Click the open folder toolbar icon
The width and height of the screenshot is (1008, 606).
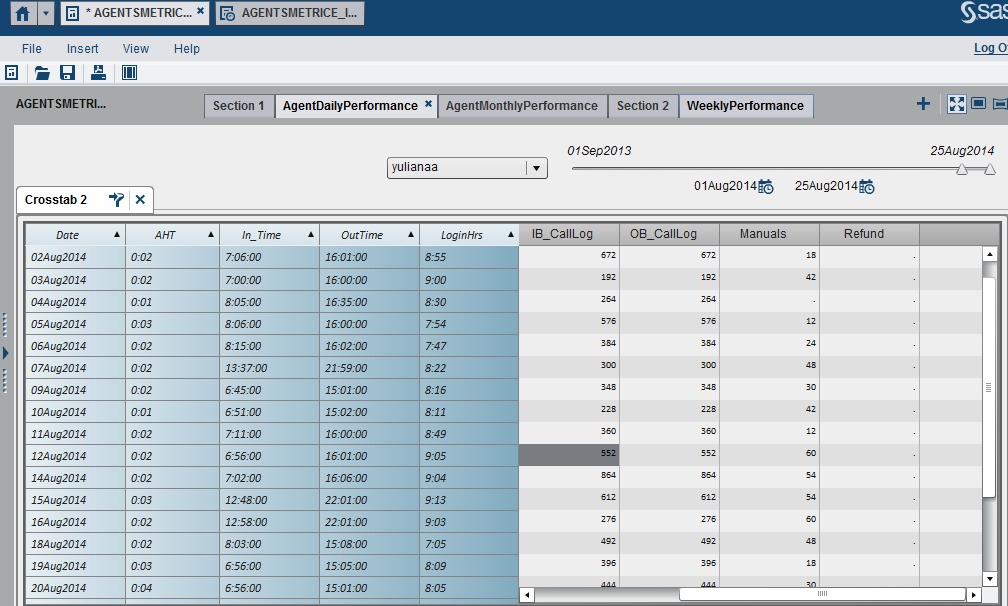(42, 72)
